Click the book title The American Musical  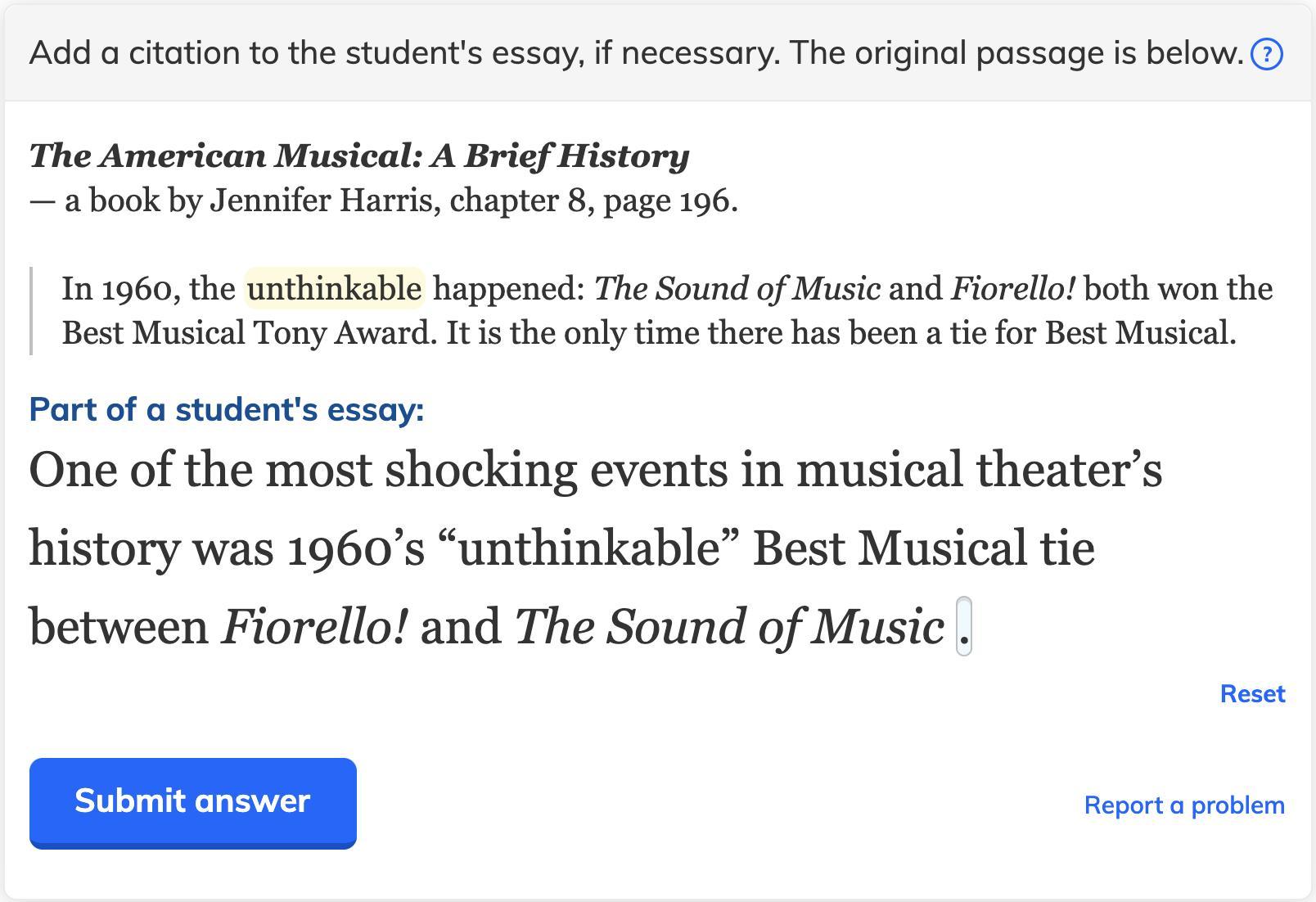pos(358,156)
